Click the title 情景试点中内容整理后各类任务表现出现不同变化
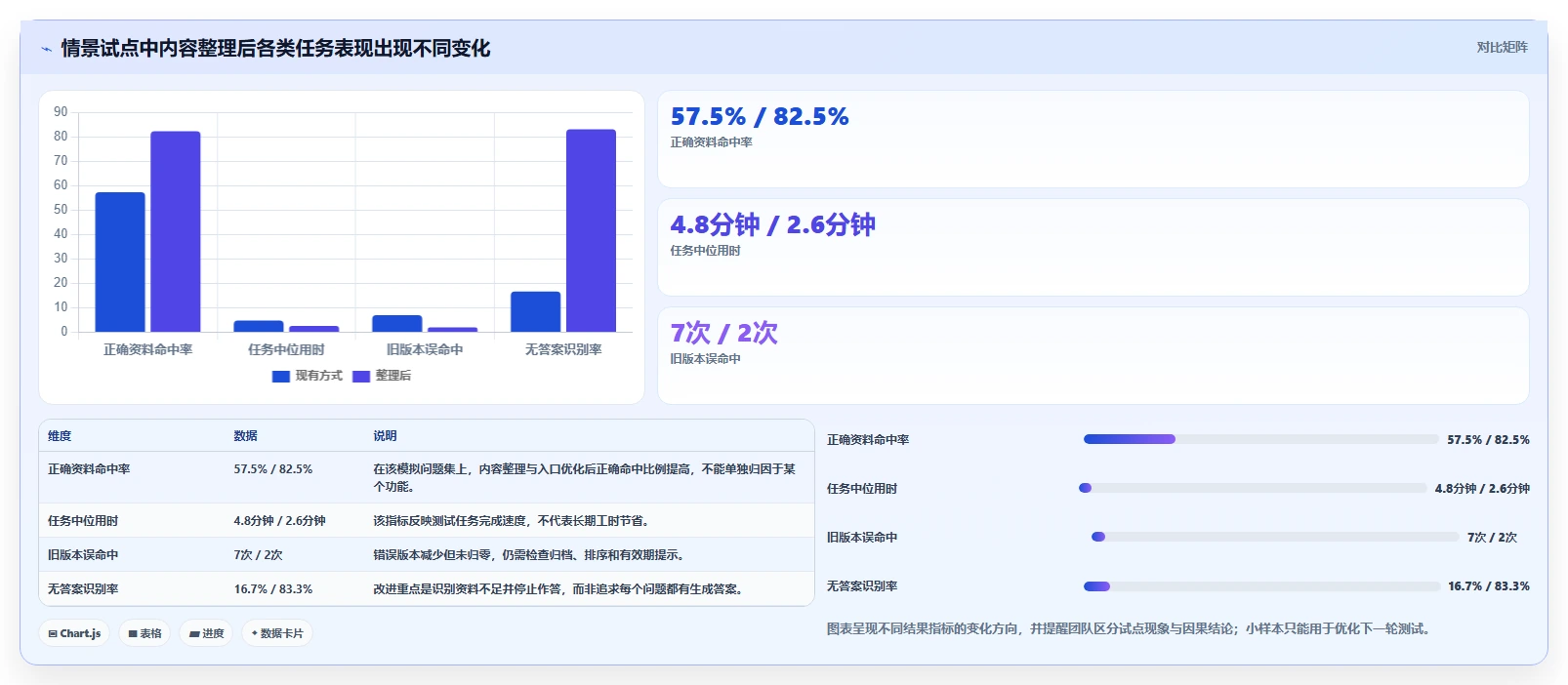Screen dimensions: 1568x685 click(275, 49)
